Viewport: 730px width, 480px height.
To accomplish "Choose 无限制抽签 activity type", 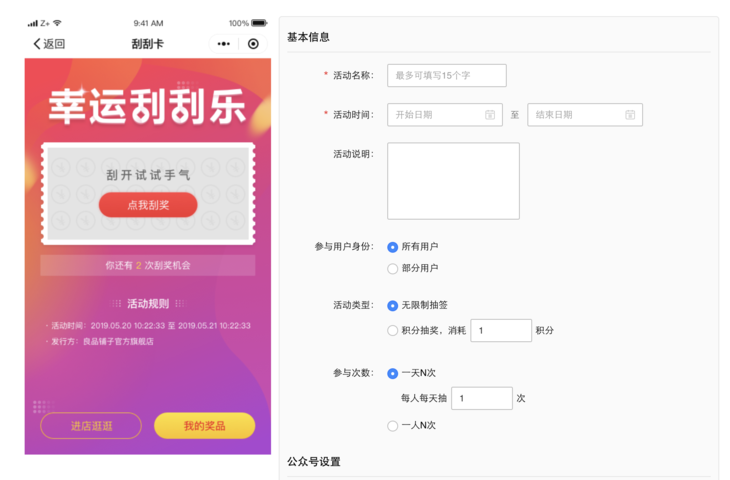I will click(392, 305).
